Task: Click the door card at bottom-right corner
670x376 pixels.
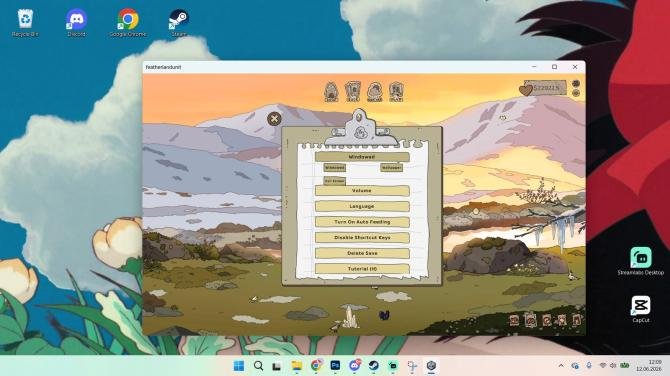Action: 577,320
